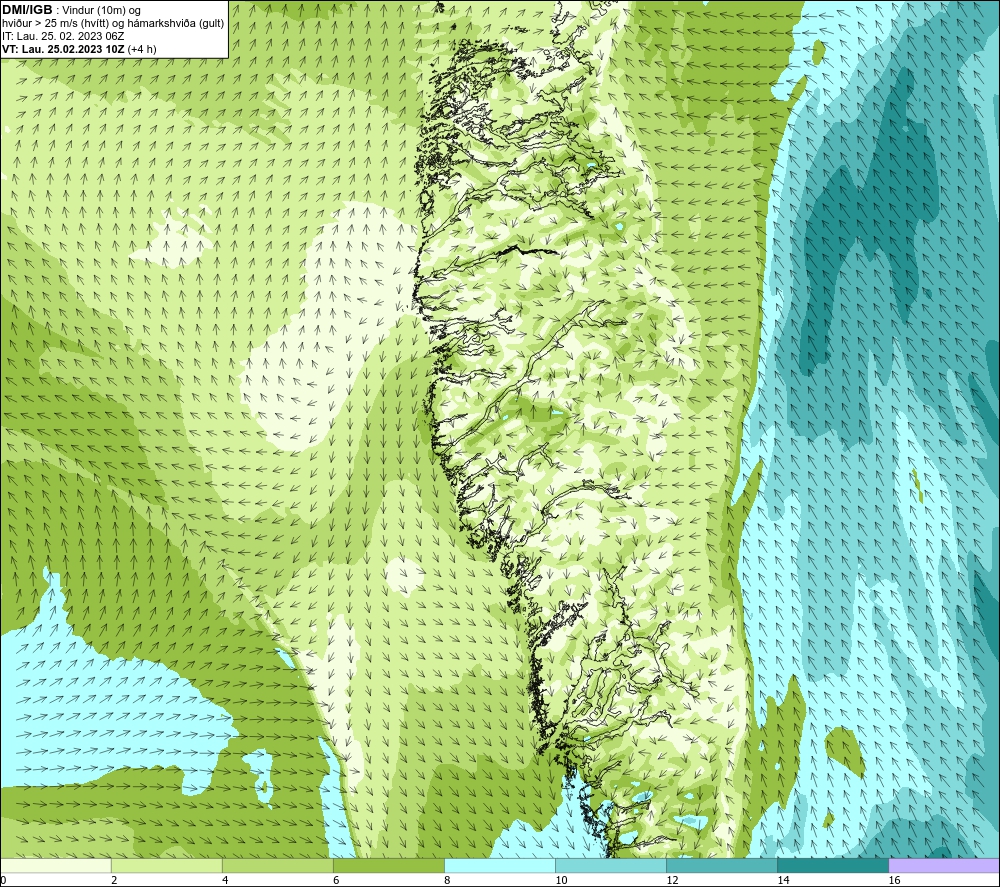Screen dimensions: 1000x887
Task: Click the 8–10 m/s pale cyan swatch
Action: click(500, 865)
